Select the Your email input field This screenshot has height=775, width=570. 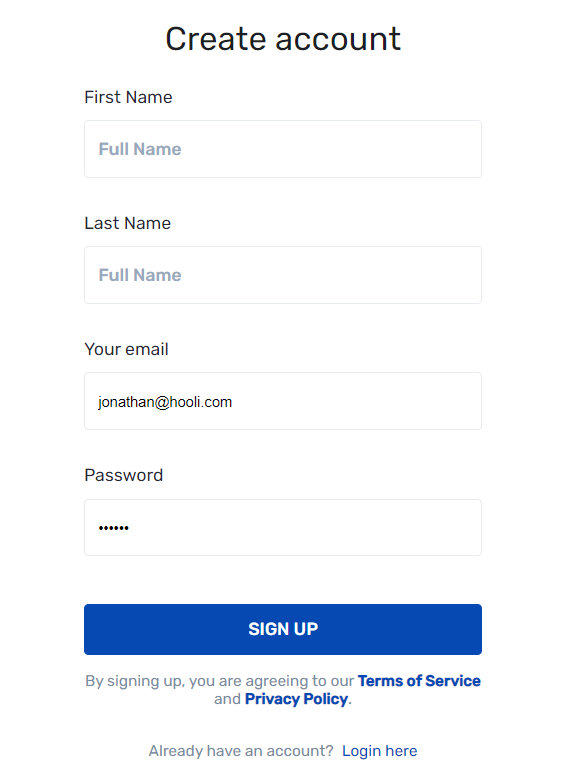tap(283, 401)
